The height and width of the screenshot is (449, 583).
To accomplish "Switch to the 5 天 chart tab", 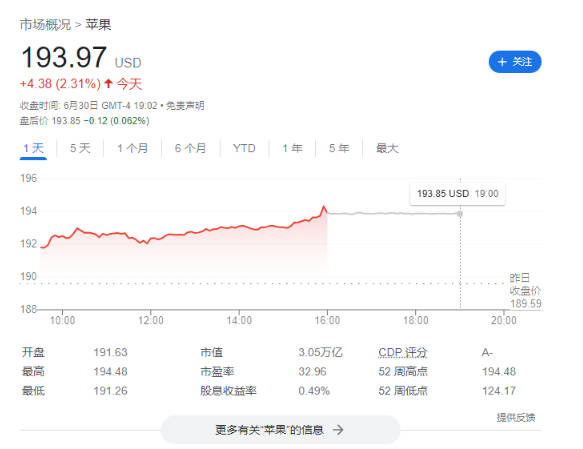I will click(x=80, y=148).
